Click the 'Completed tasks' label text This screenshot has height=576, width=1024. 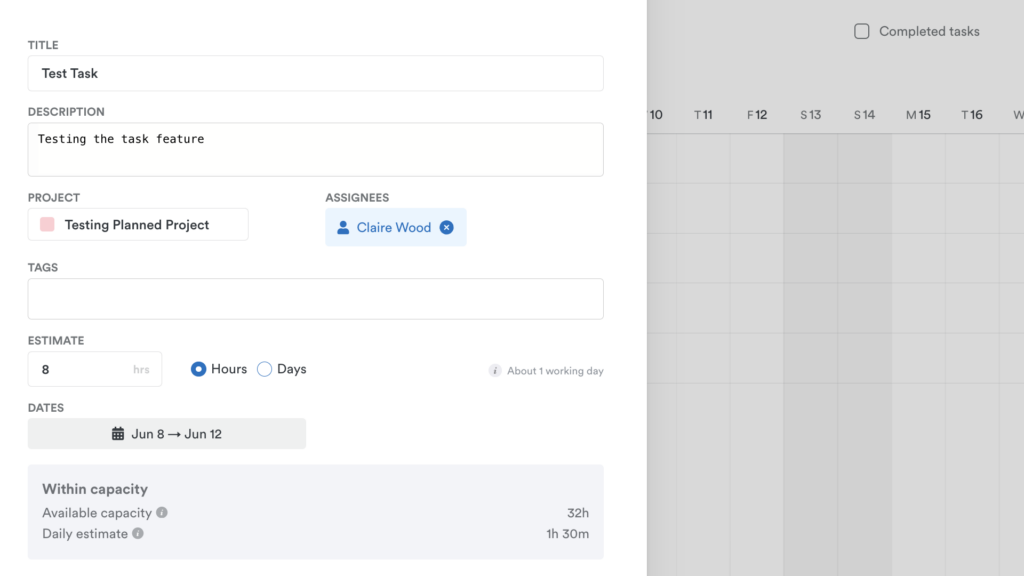pyautogui.click(x=929, y=31)
